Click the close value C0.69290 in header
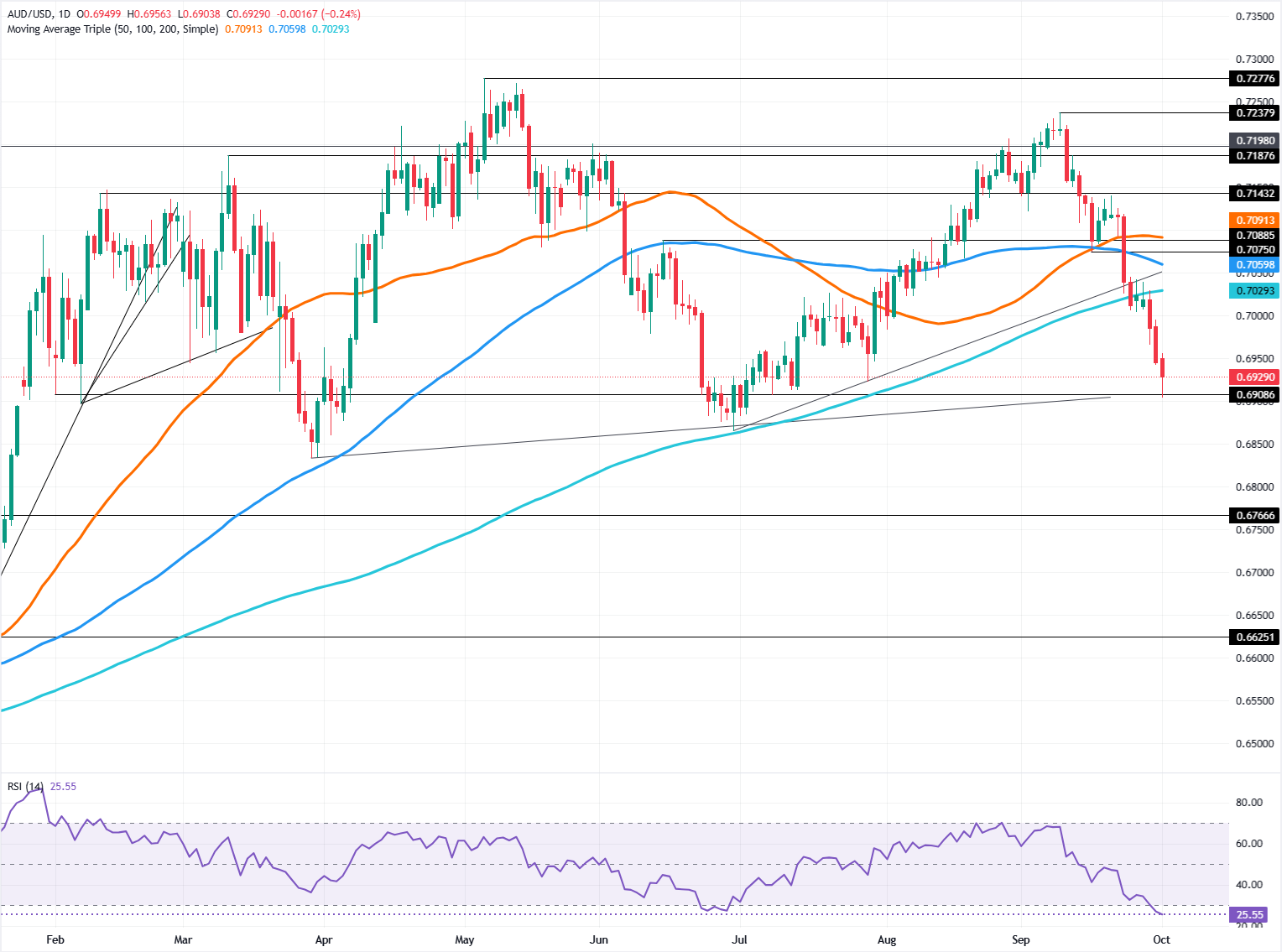1282x952 pixels. pos(249,14)
